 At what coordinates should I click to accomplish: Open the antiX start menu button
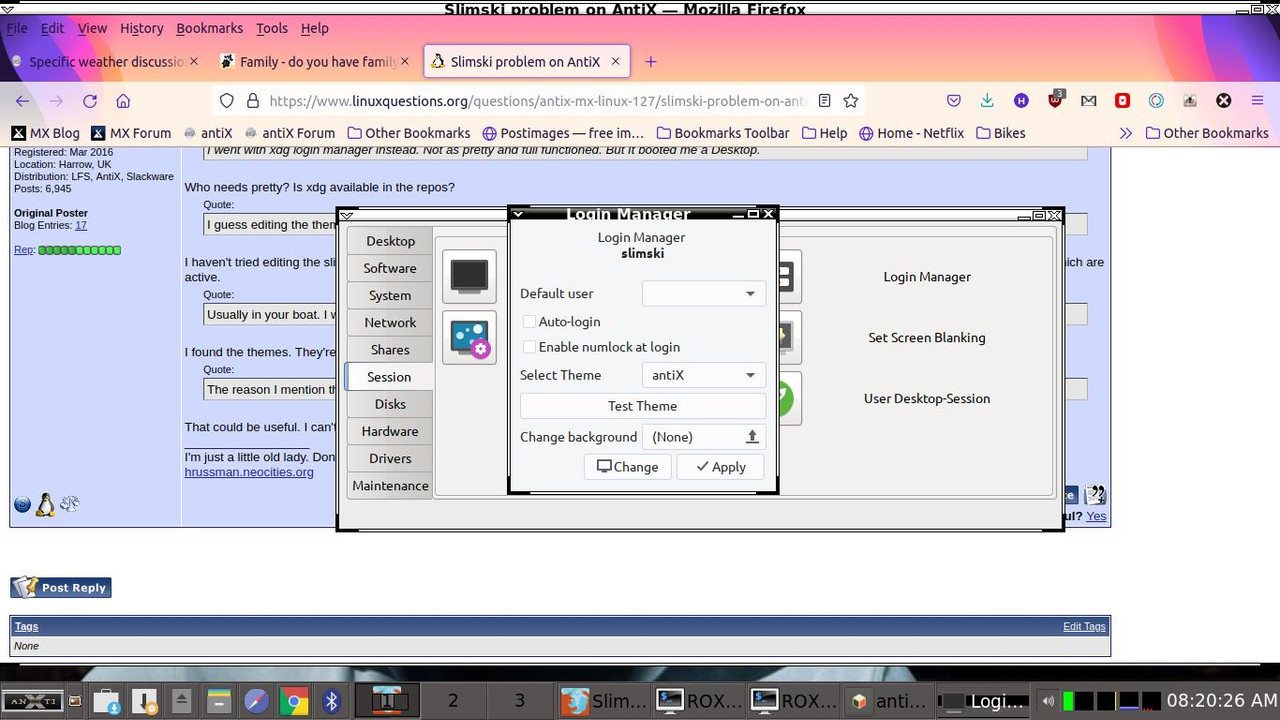(33, 702)
